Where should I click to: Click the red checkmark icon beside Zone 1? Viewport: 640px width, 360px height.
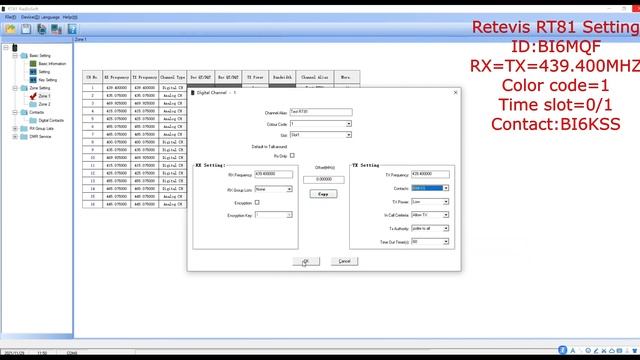pos(33,96)
